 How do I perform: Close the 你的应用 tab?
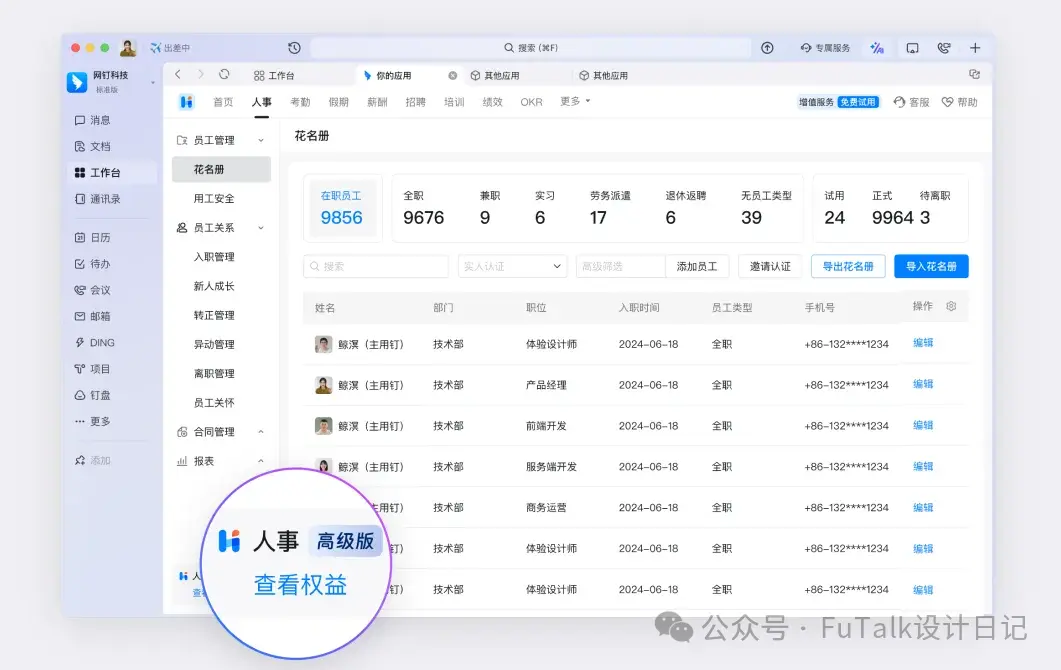tap(453, 76)
